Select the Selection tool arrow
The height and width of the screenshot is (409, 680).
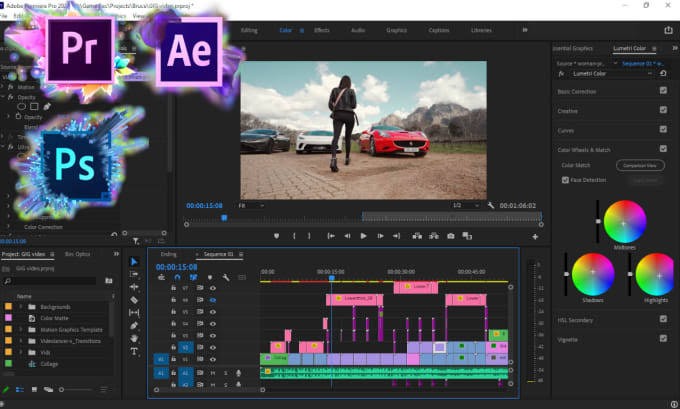coord(134,262)
